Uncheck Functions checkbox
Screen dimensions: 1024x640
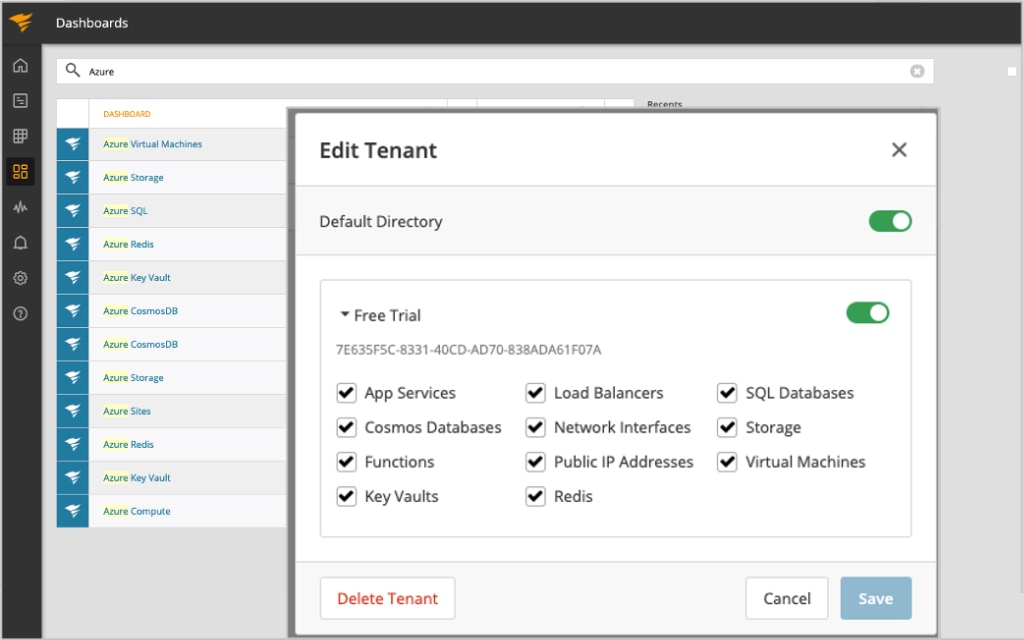click(346, 462)
